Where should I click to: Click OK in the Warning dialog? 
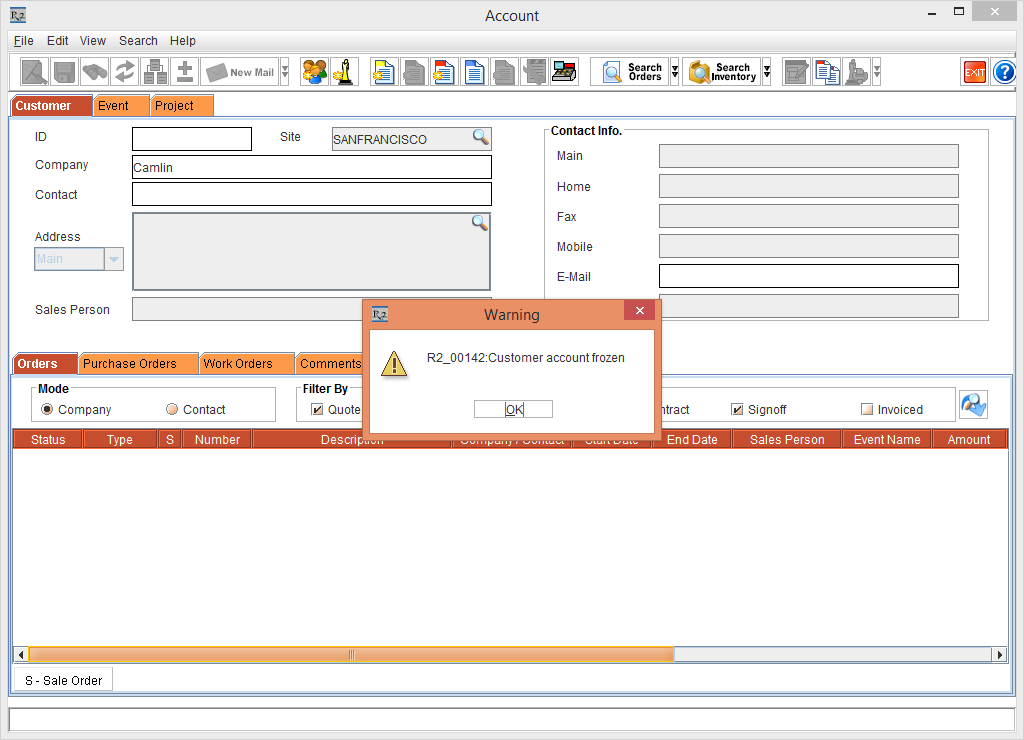pyautogui.click(x=513, y=409)
